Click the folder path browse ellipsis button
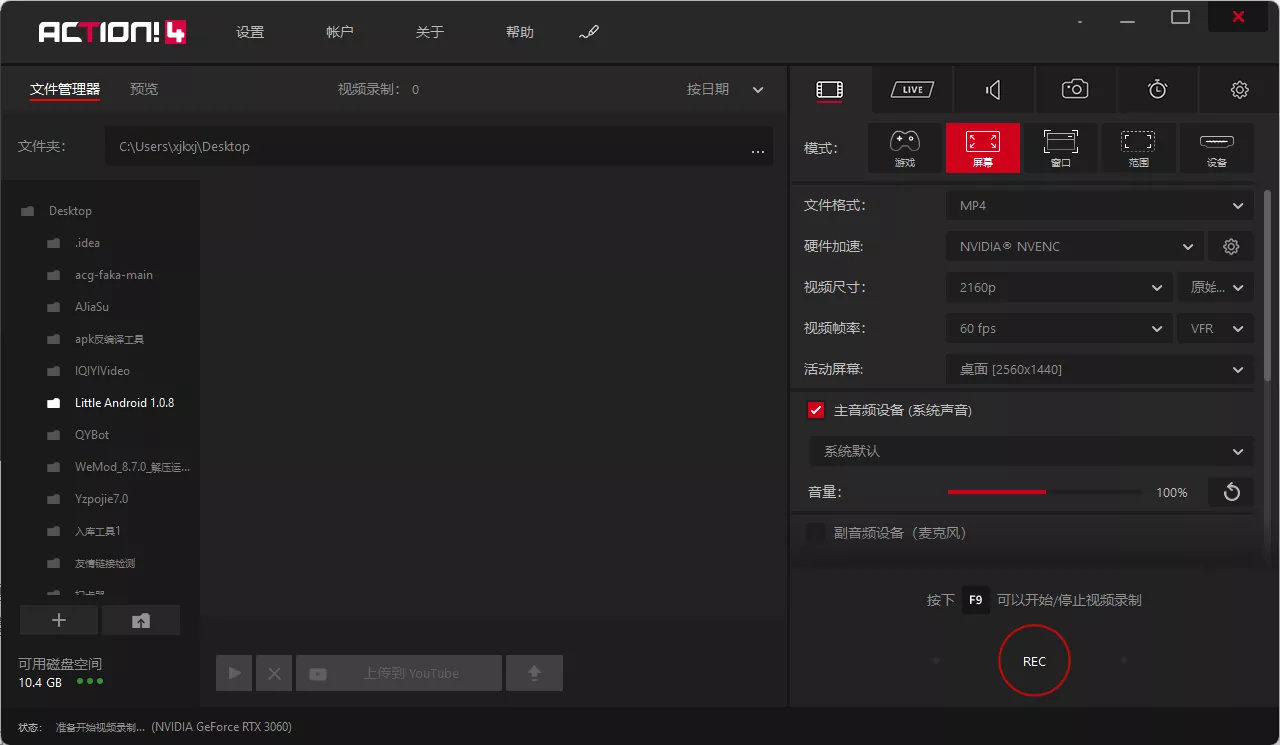Screen dimensions: 1280x745 click(x=757, y=148)
